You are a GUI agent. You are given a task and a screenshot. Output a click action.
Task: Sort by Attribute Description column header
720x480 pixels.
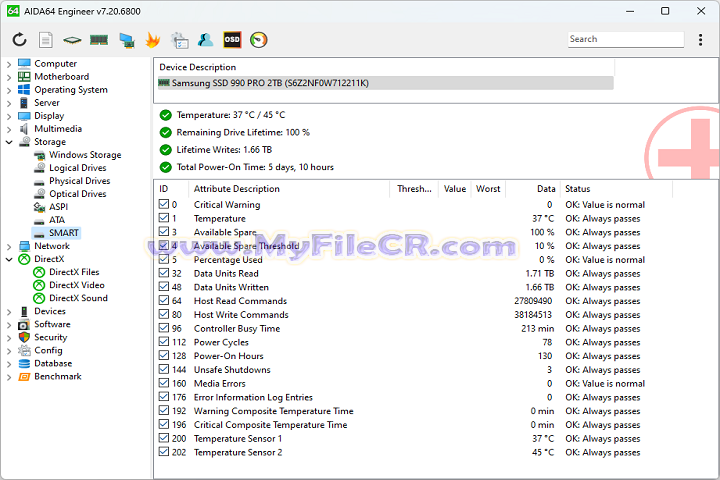tap(289, 189)
